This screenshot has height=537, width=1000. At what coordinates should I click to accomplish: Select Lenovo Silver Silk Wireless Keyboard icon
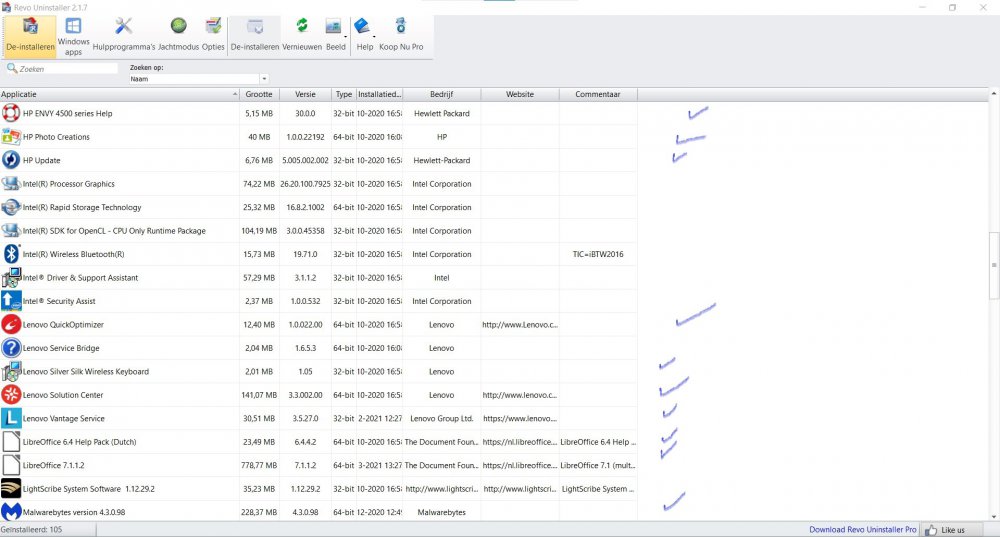click(11, 371)
